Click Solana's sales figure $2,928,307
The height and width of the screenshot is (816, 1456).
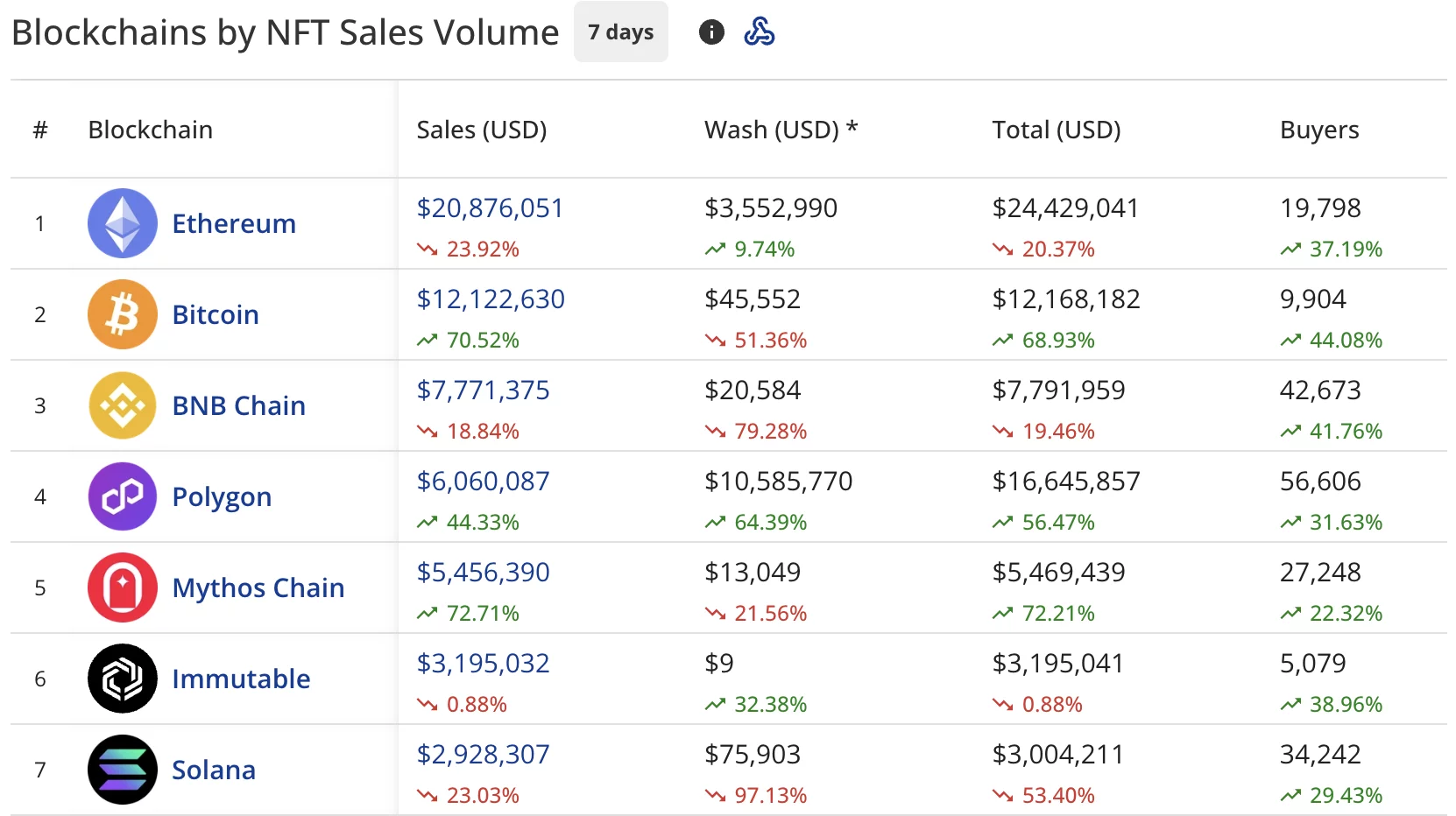click(x=483, y=754)
